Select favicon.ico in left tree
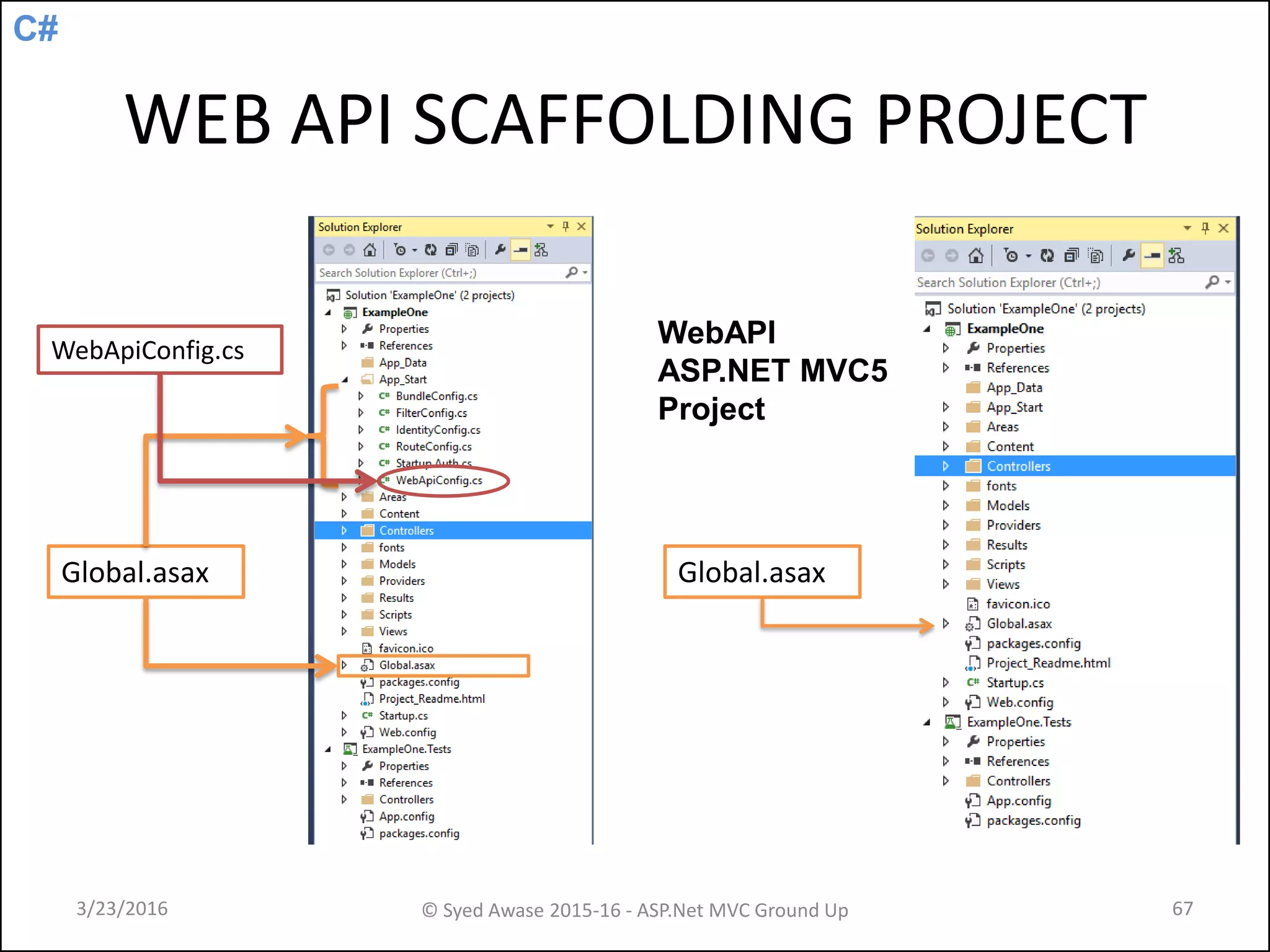This screenshot has width=1270, height=952. [406, 648]
